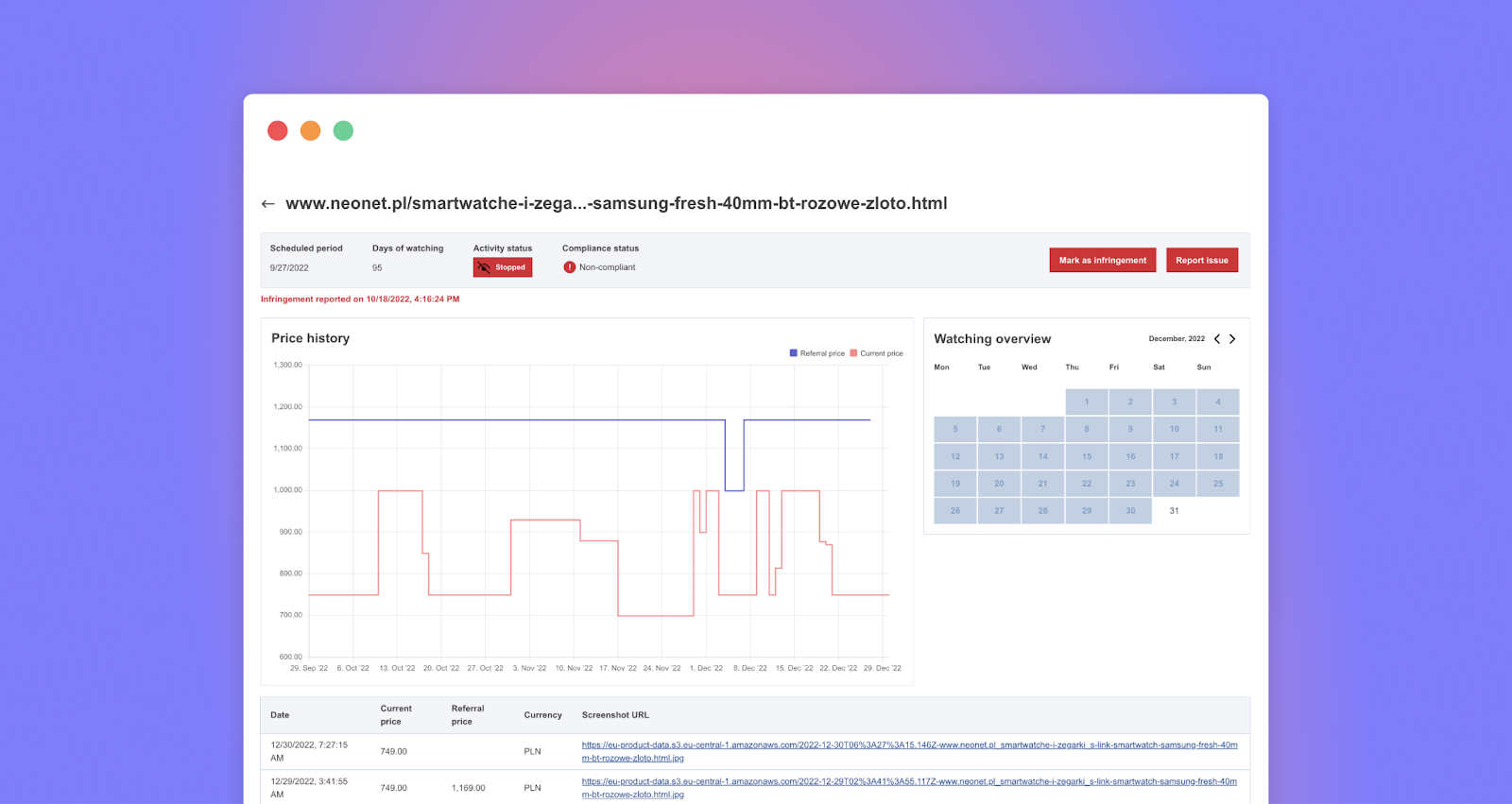Select December 9 in the calendar

(x=1130, y=429)
